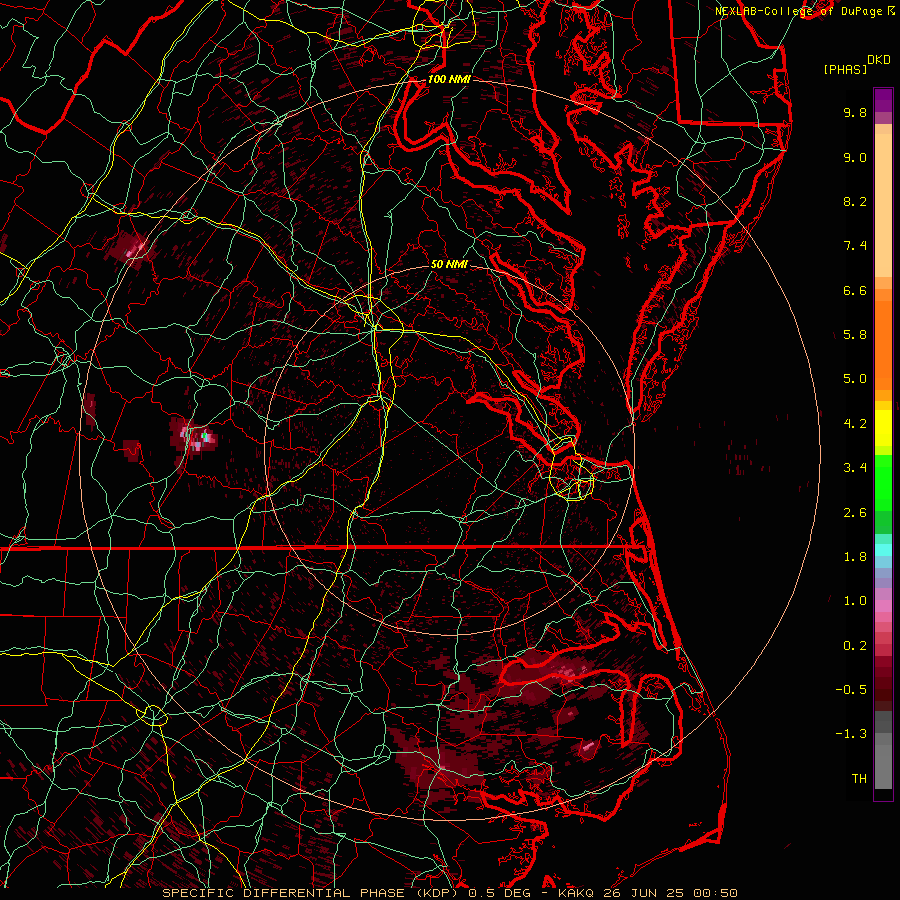Click the 1.8 scale value
Viewport: 900px width, 900px height.
point(855,557)
